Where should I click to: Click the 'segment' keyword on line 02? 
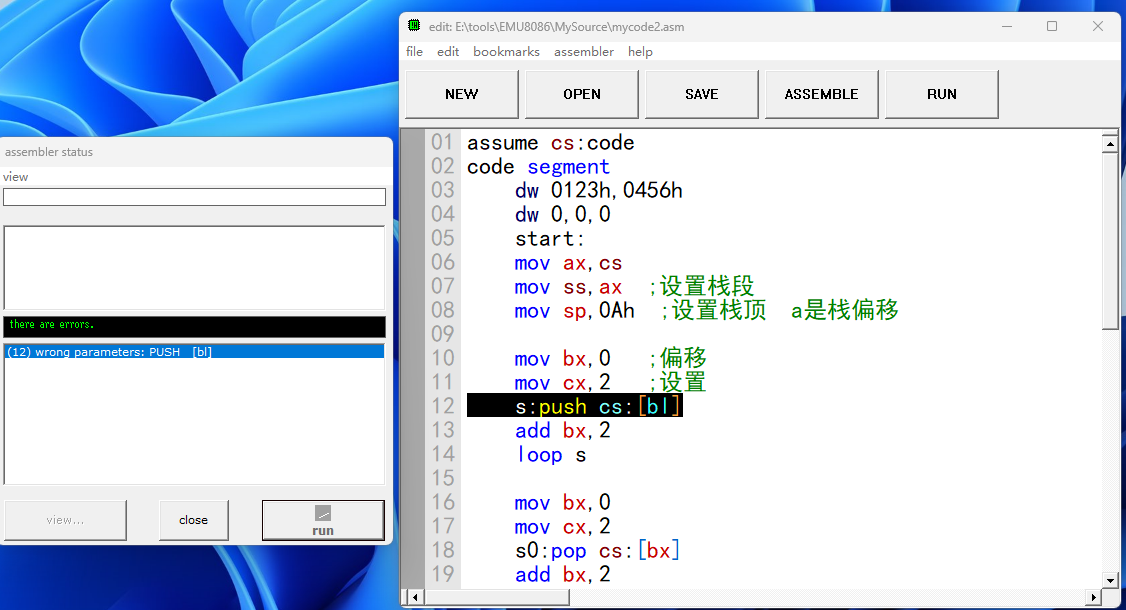coord(568,167)
